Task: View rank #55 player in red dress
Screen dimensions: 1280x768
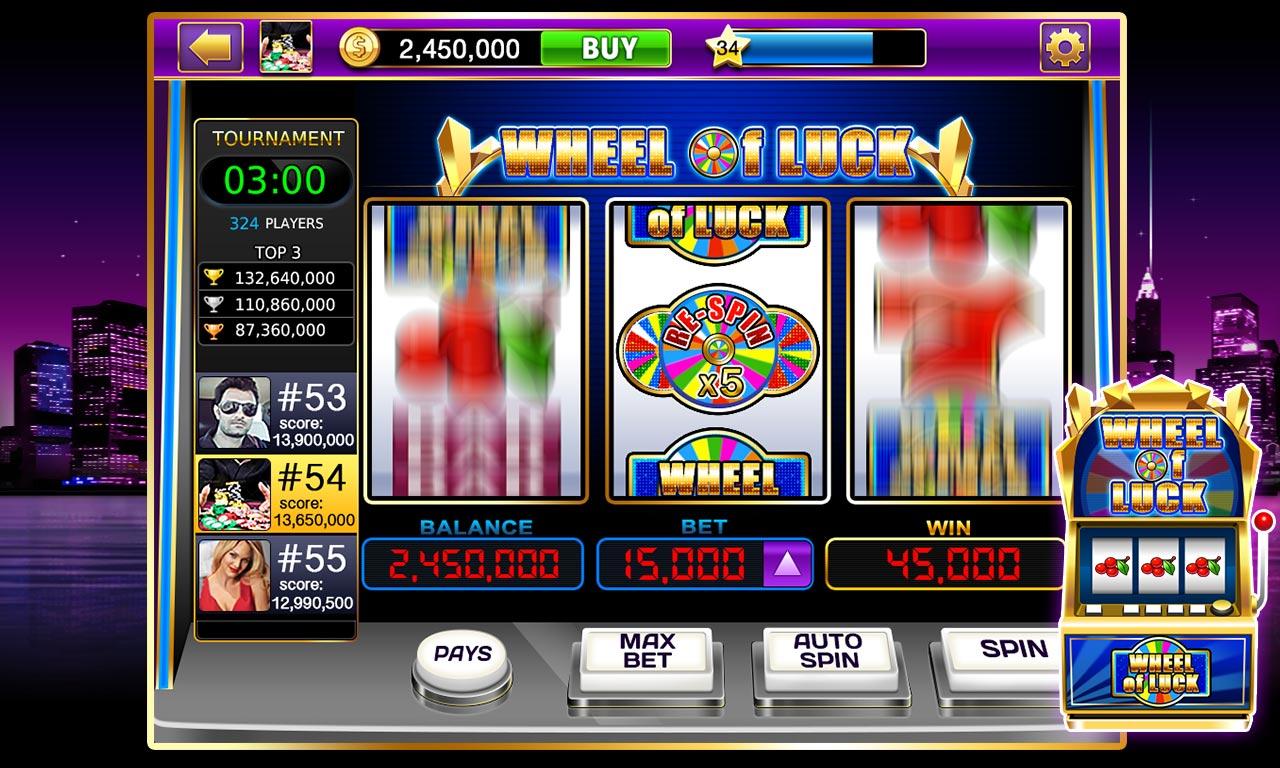Action: 276,575
